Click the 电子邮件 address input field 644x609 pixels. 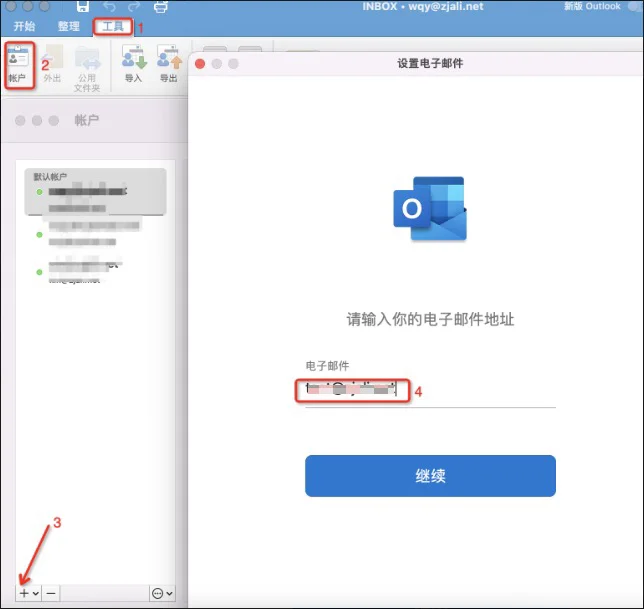tap(430, 390)
